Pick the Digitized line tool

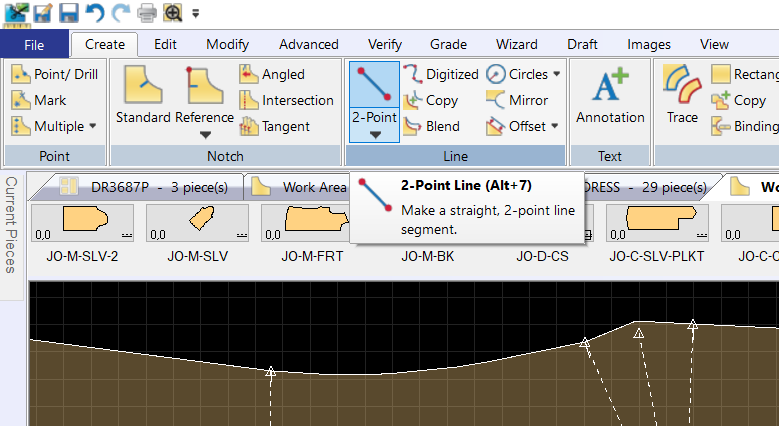pyautogui.click(x=440, y=74)
